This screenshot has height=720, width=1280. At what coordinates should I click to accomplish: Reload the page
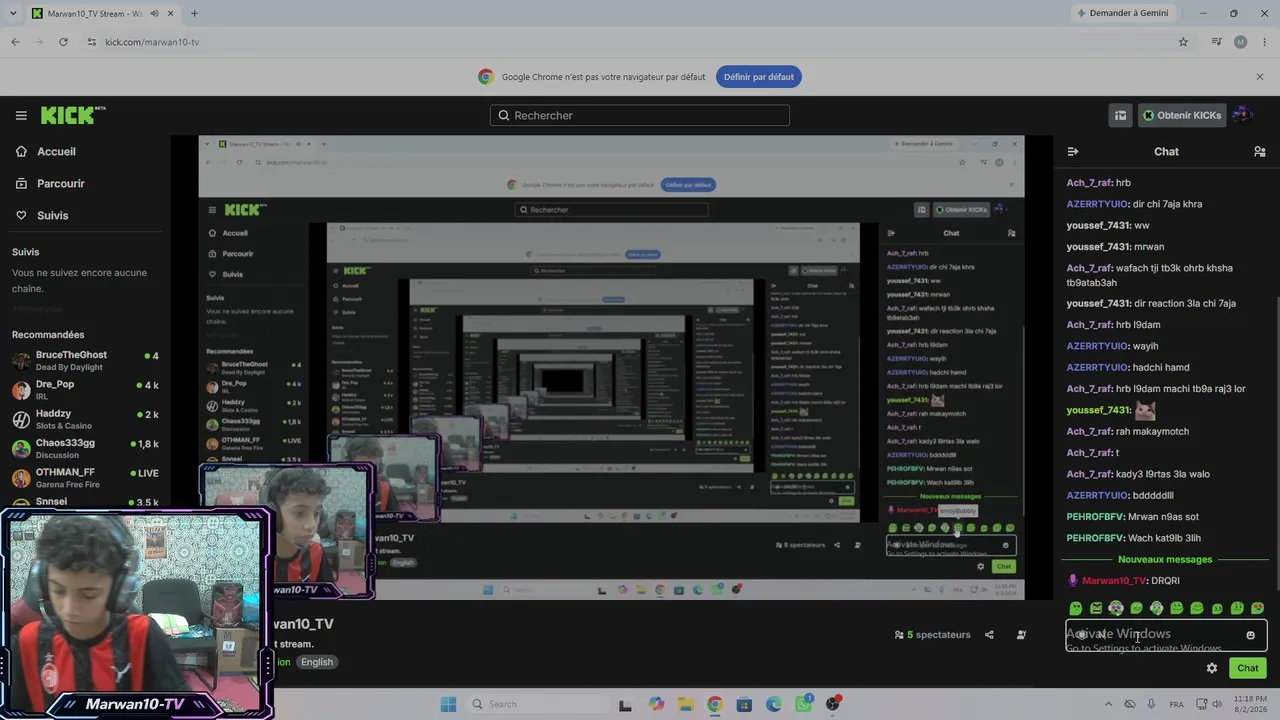click(x=63, y=42)
